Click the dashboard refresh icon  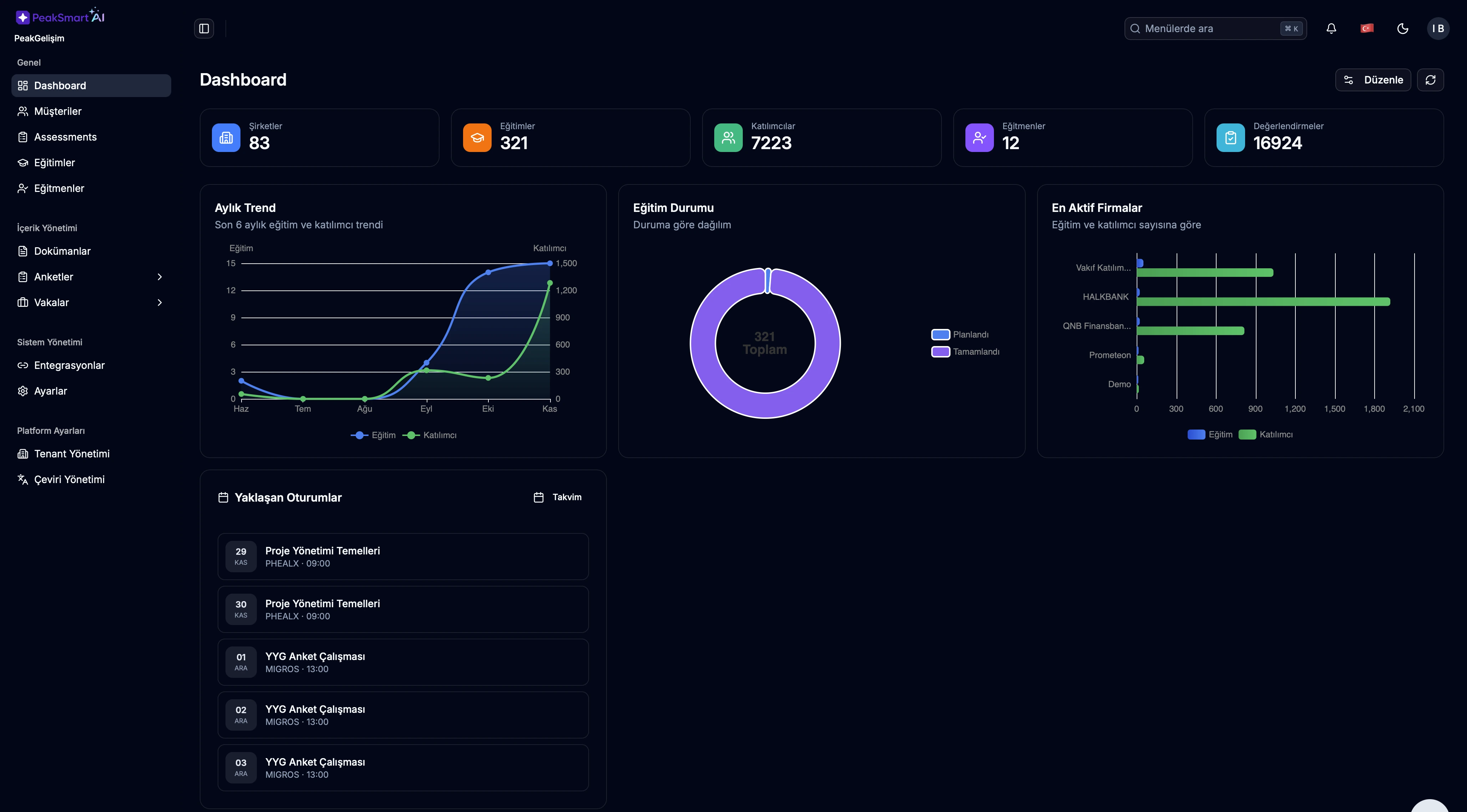pos(1430,80)
